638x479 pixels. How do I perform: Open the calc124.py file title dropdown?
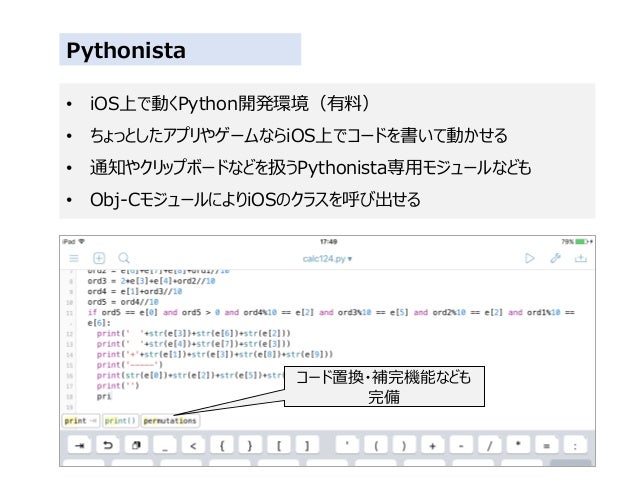click(x=327, y=259)
